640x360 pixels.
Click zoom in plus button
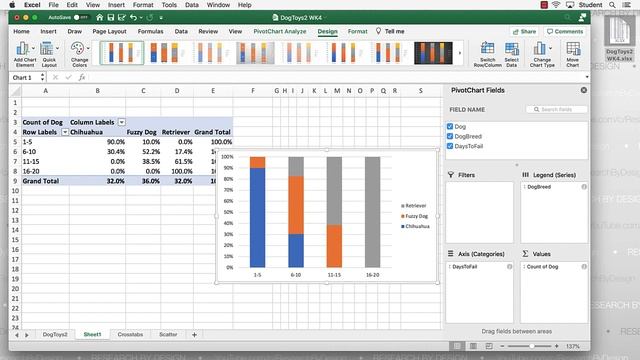[556, 346]
